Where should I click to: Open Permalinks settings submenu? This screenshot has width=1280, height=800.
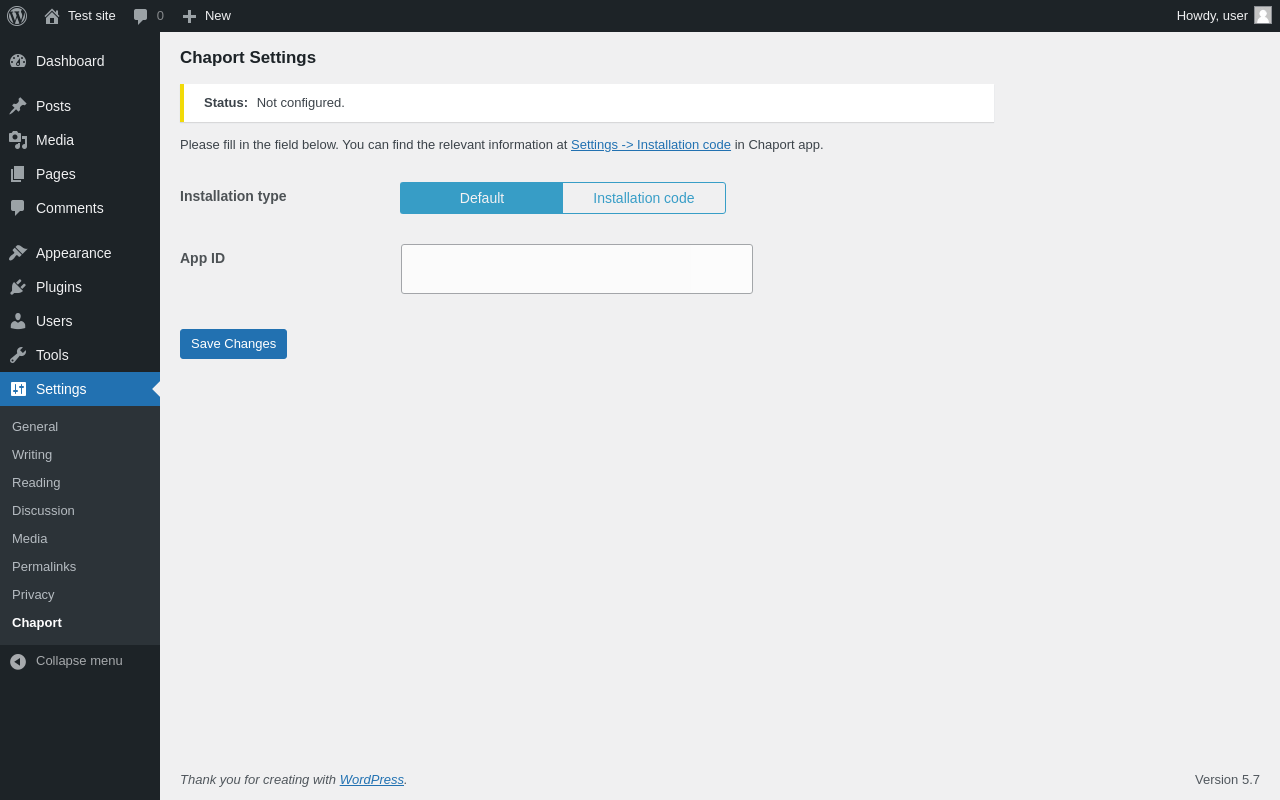click(80, 567)
